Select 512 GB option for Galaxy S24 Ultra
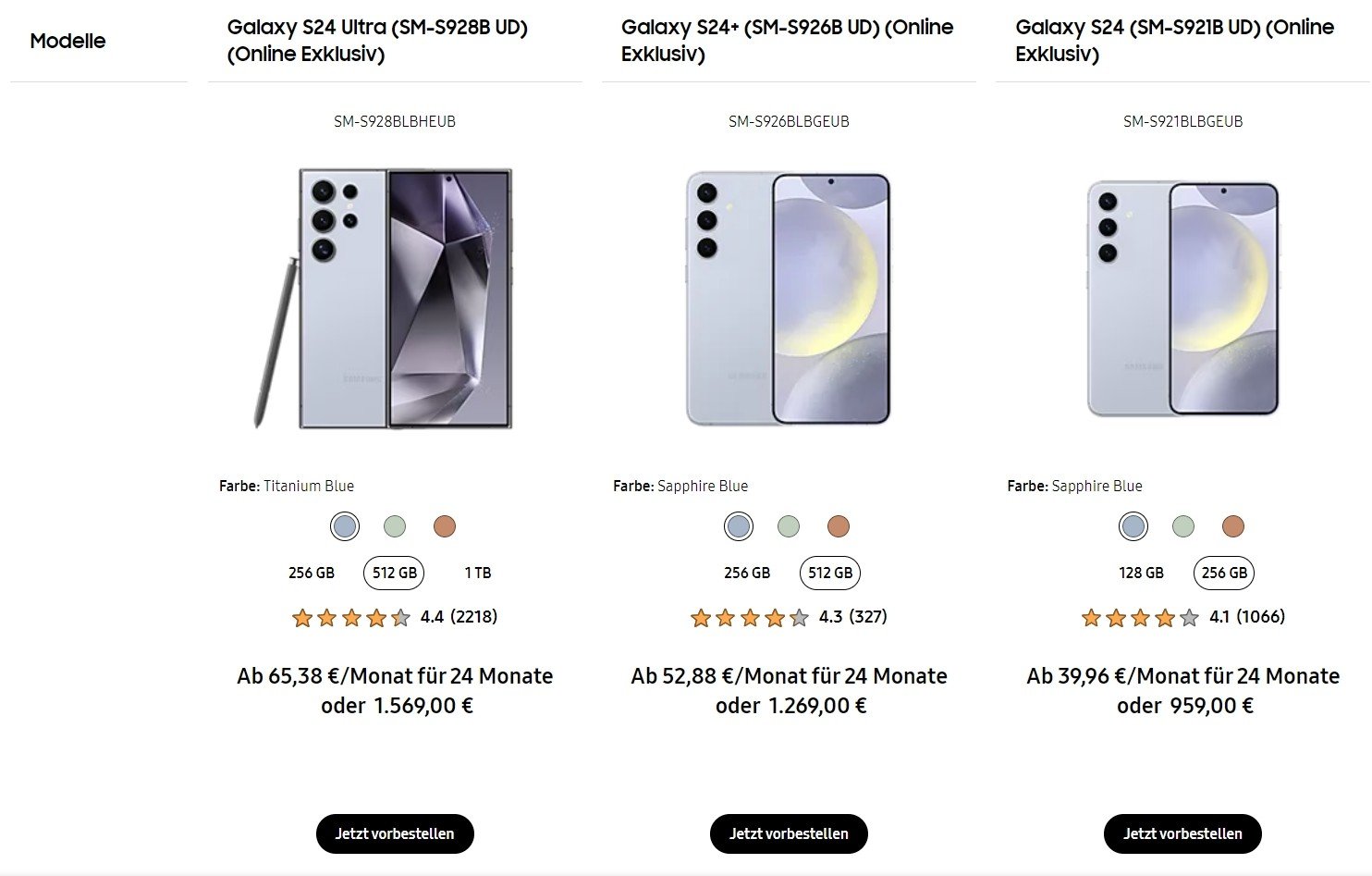1372x876 pixels. [x=395, y=573]
